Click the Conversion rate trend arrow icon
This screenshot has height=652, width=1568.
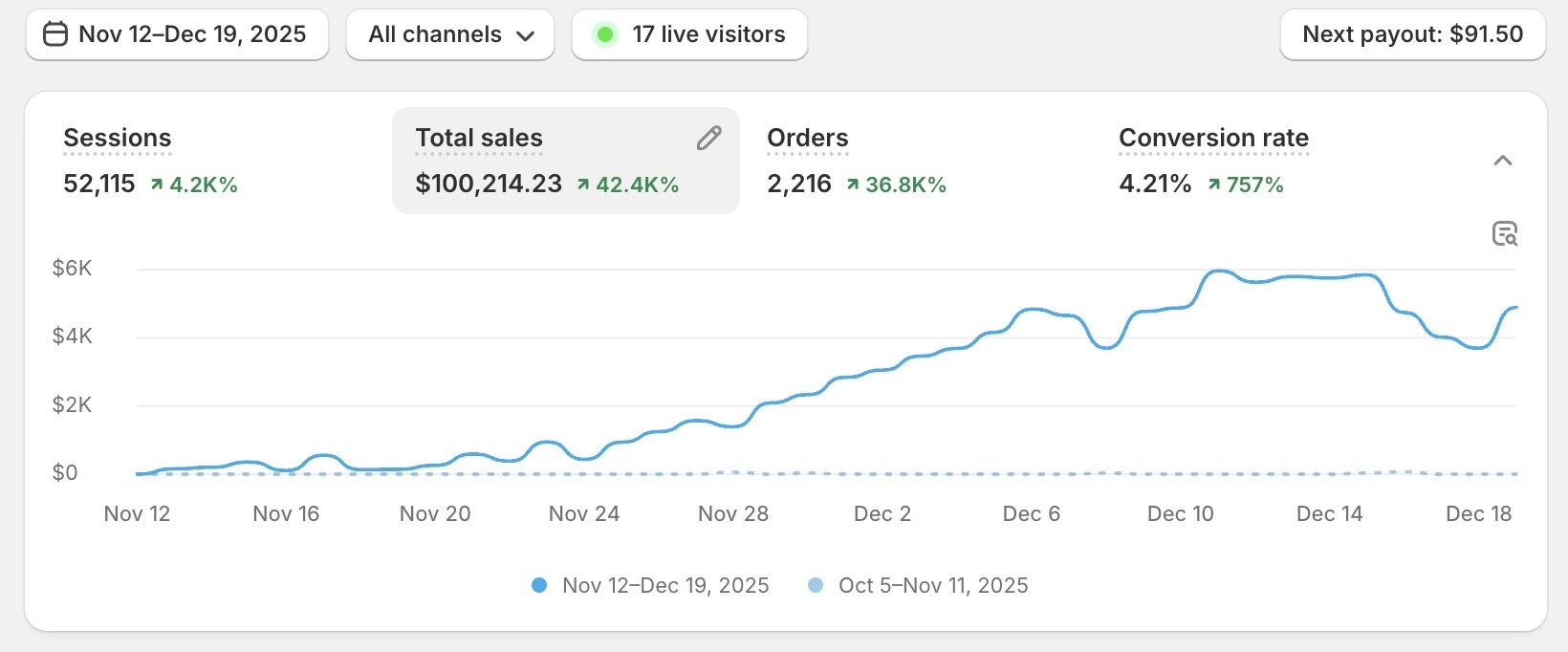pos(1213,185)
